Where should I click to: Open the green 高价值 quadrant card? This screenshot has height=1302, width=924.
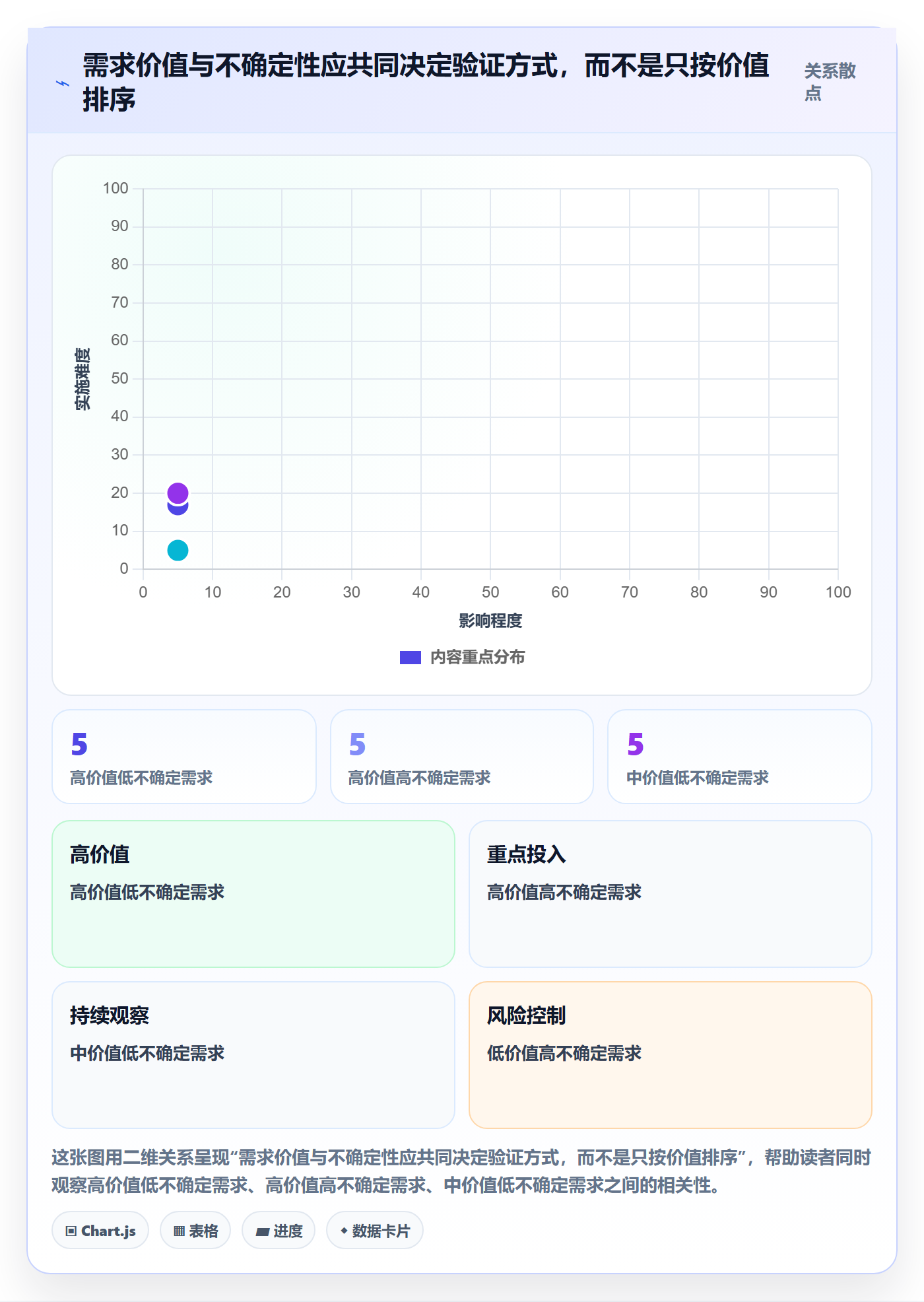point(253,894)
